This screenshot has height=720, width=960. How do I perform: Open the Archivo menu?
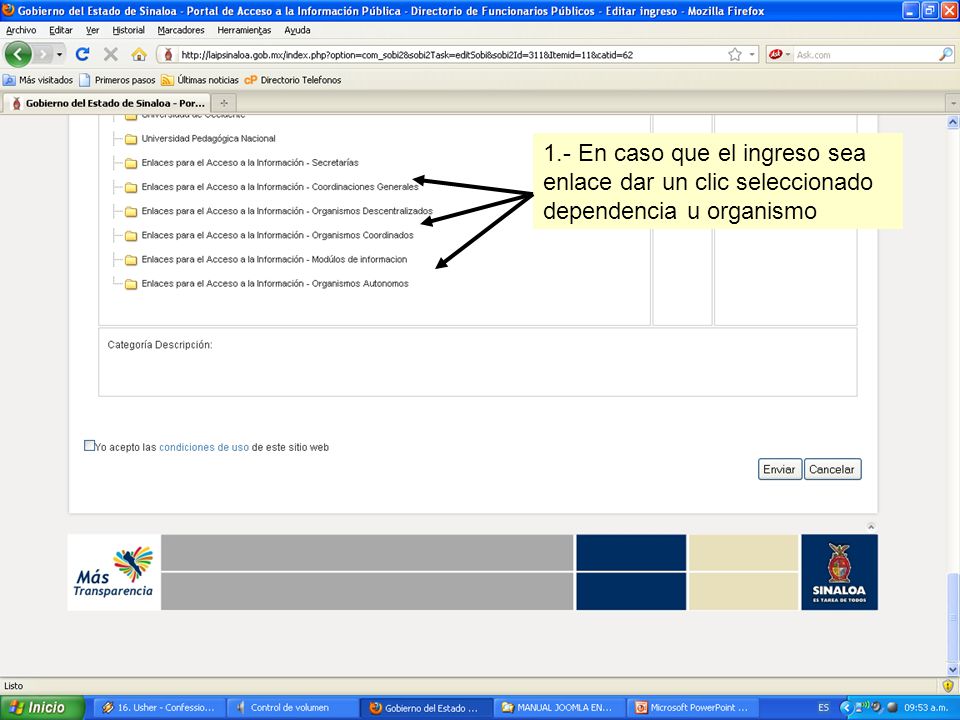coord(21,30)
